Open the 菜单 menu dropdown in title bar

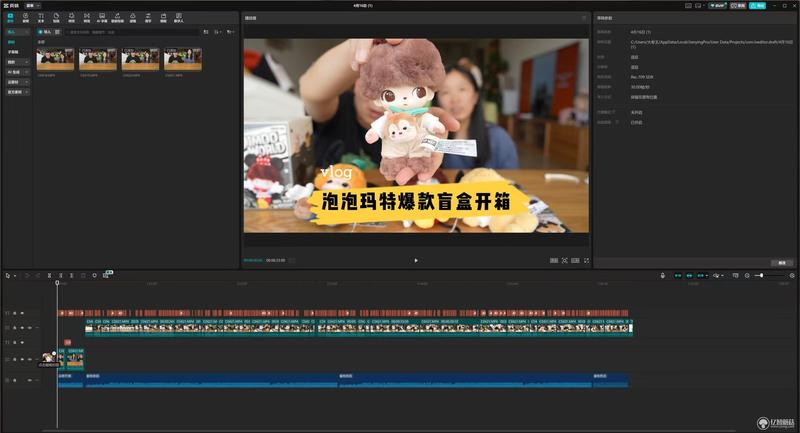(32, 5)
